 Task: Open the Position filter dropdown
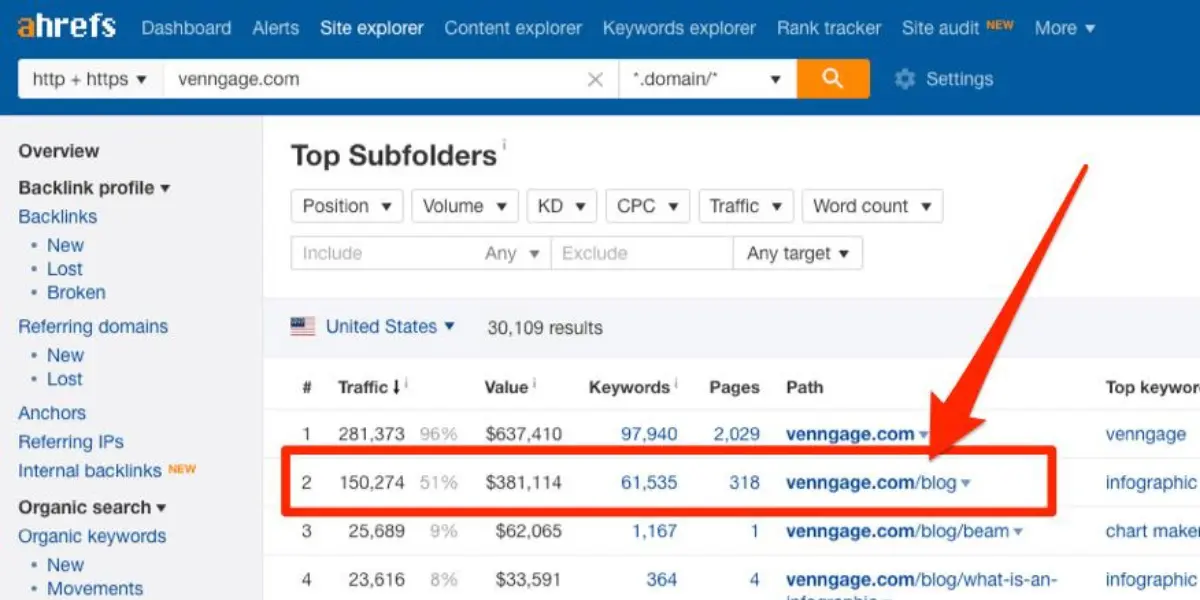(347, 206)
